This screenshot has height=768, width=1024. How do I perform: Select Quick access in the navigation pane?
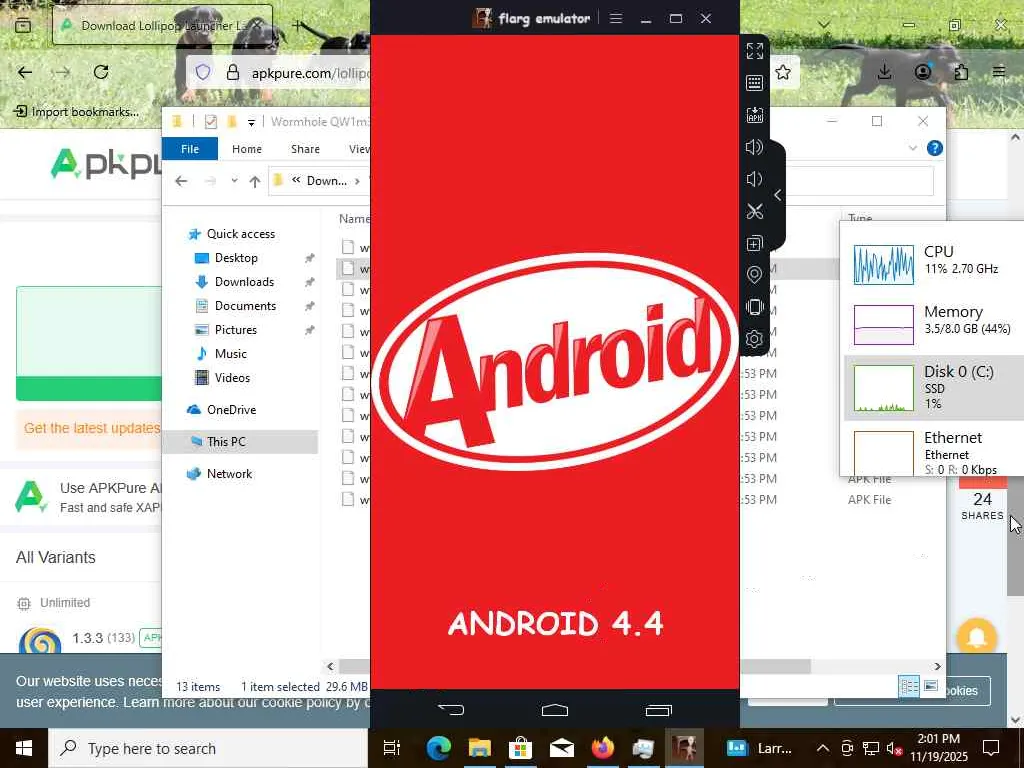[240, 234]
